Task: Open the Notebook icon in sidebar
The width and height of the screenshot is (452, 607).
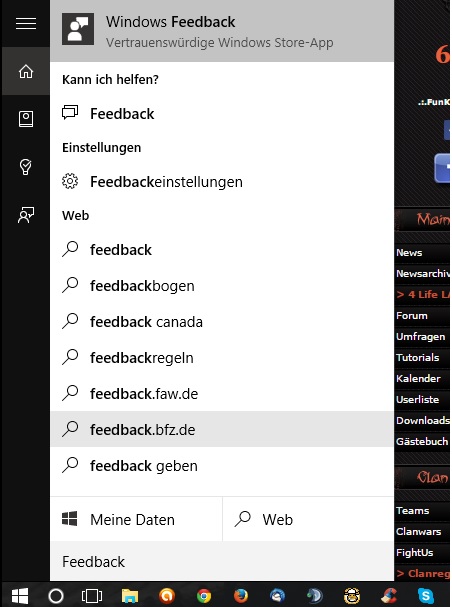Action: (x=26, y=119)
